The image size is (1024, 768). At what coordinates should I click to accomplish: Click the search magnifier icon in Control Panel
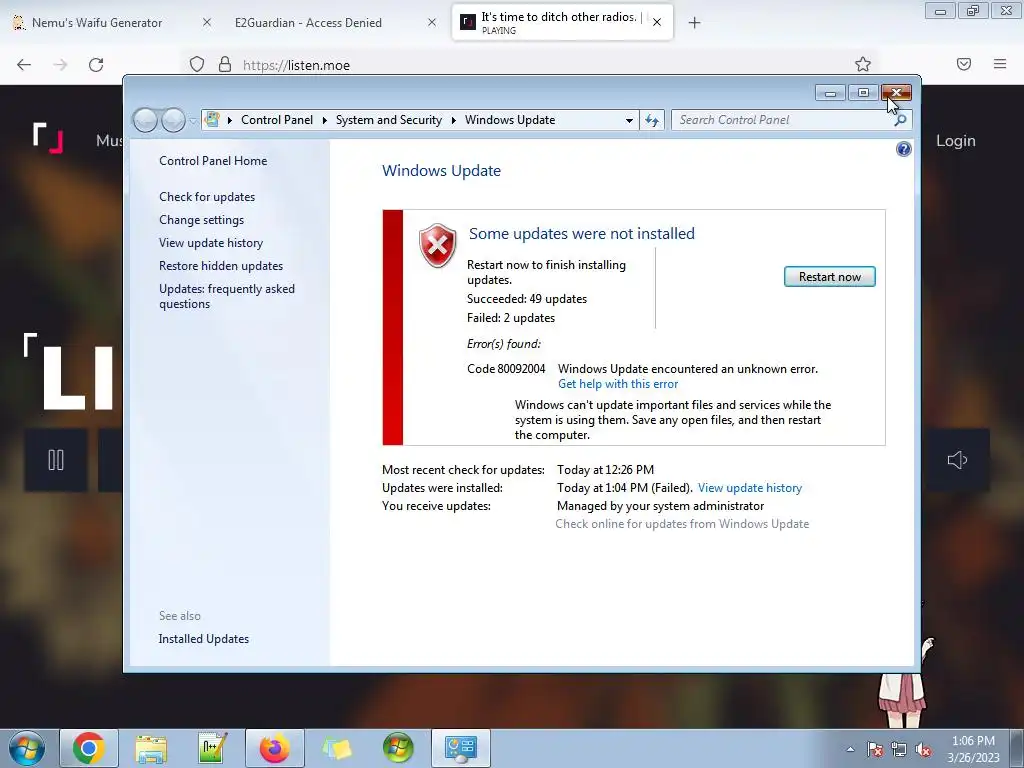pyautogui.click(x=900, y=120)
